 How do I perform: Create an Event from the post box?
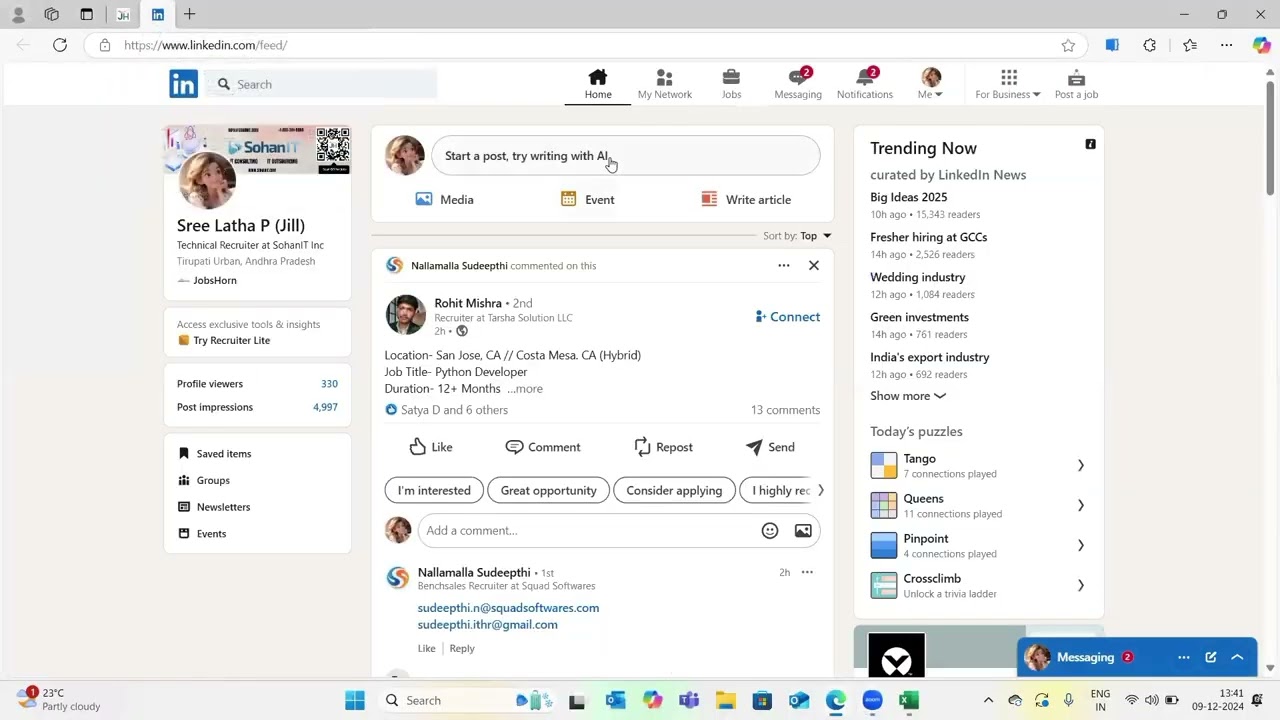[587, 199]
